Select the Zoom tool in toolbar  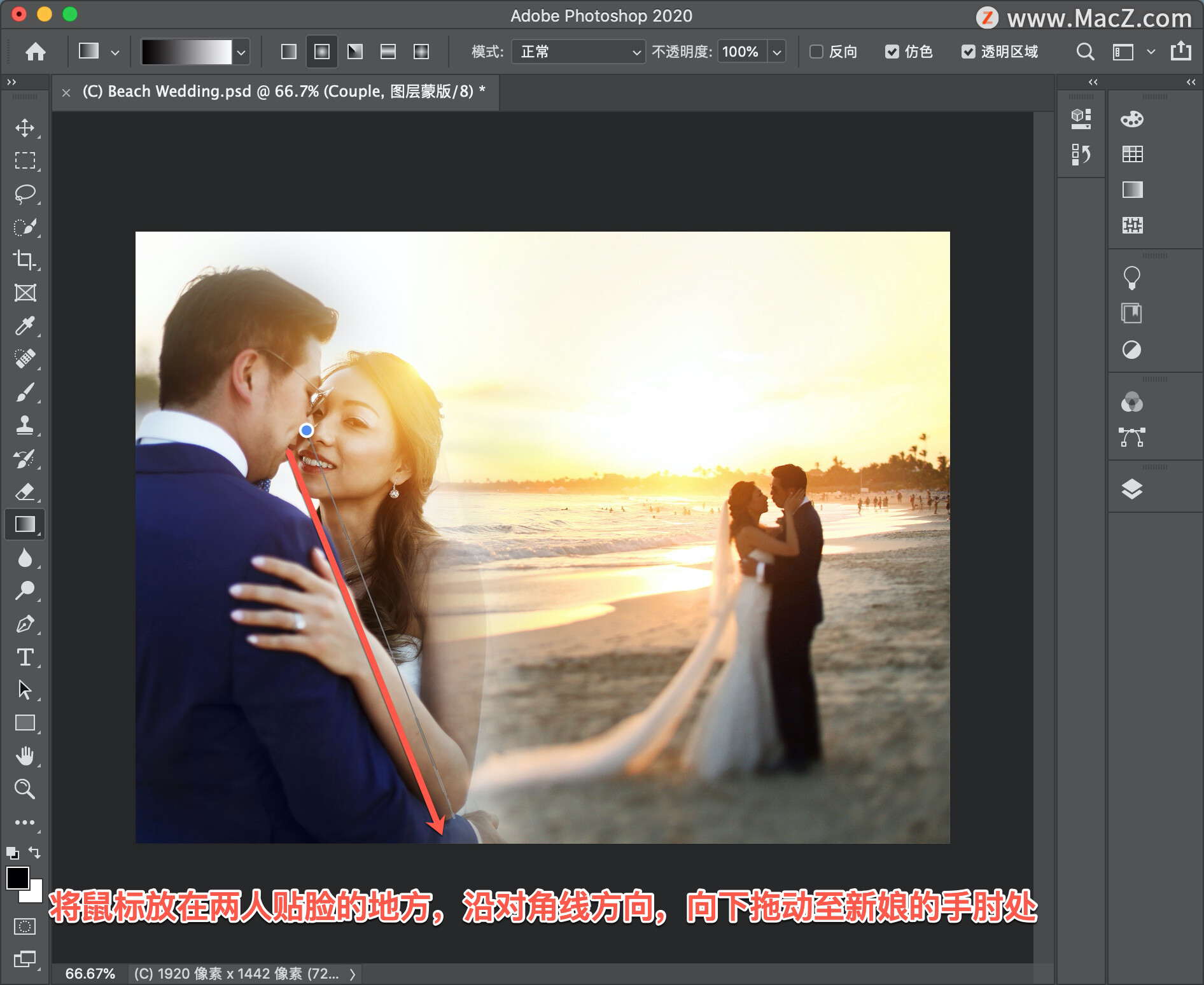click(x=25, y=789)
